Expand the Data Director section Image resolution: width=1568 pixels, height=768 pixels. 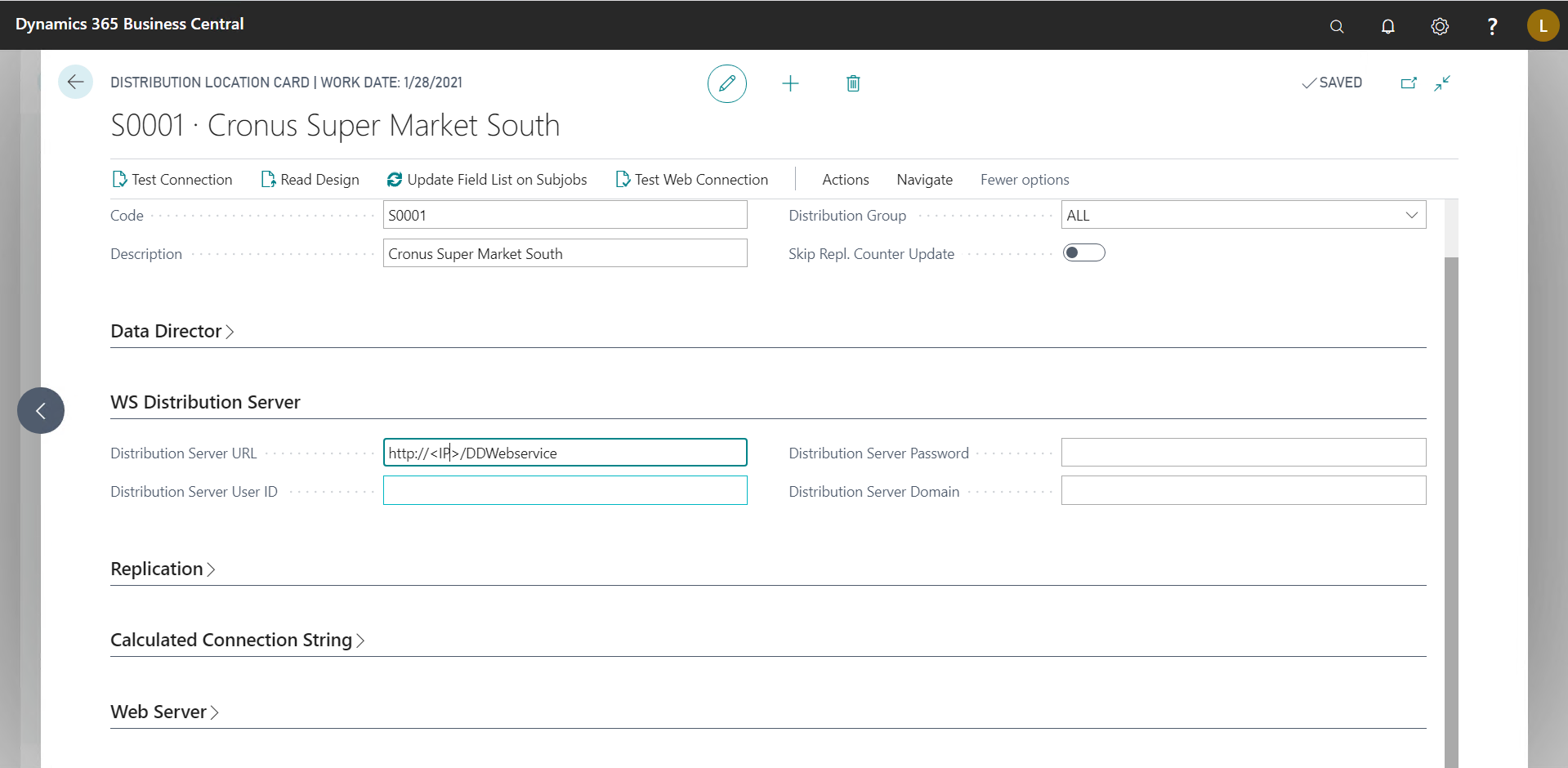click(172, 331)
